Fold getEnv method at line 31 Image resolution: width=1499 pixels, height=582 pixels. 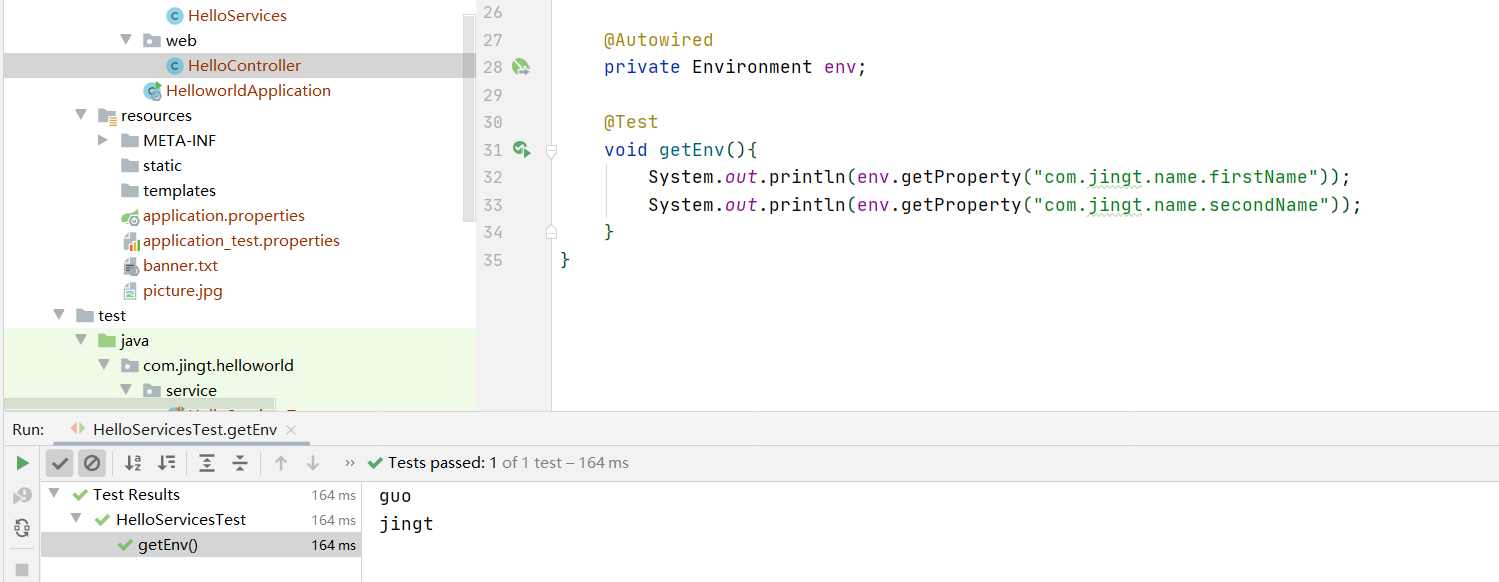551,150
